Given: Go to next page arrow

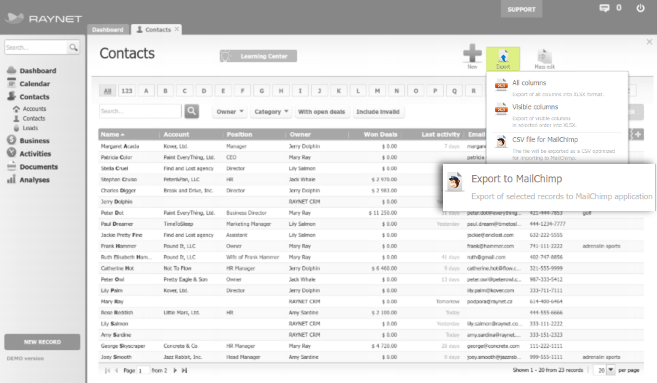Looking at the screenshot, I should [175, 370].
